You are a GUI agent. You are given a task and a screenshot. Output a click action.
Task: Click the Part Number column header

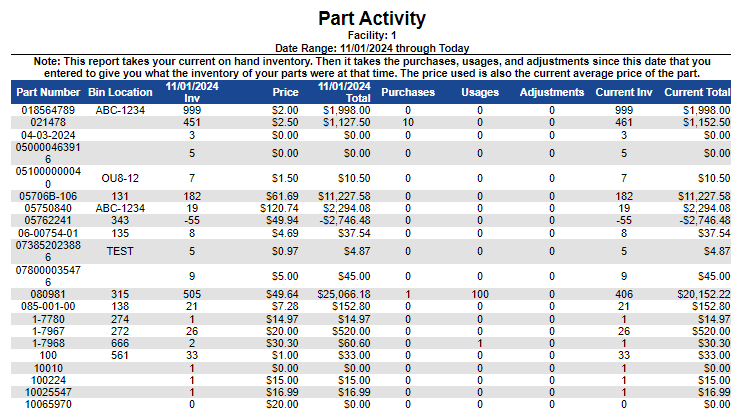coord(47,92)
